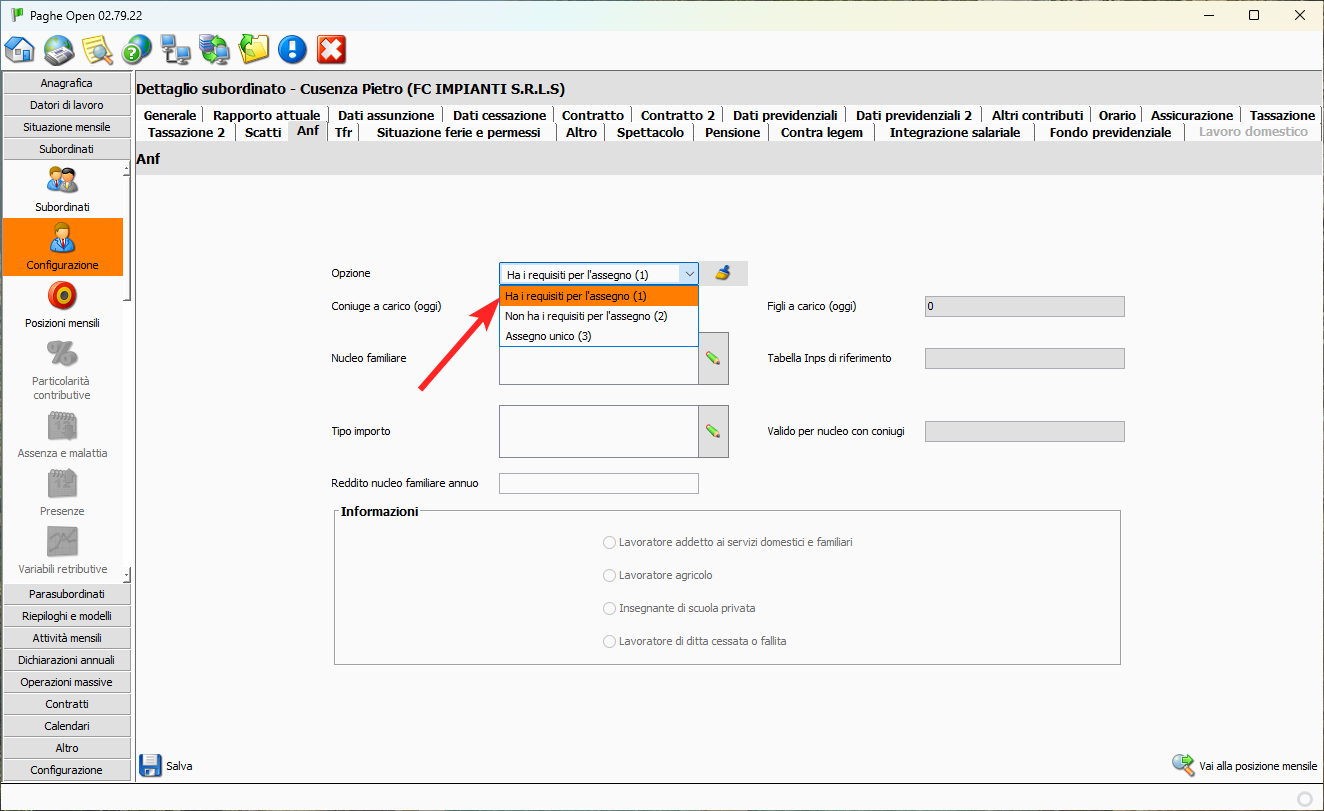The image size is (1324, 811).
Task: Select Lavoratore agricolo radio button
Action: (x=609, y=575)
